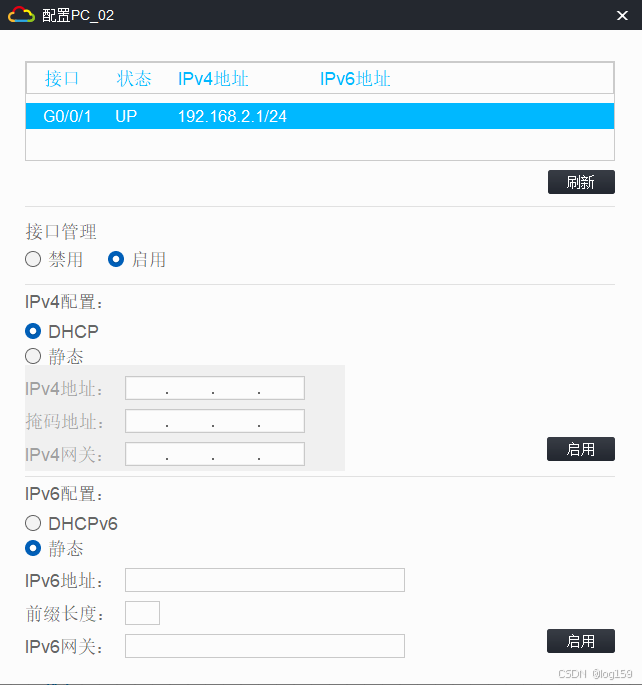Click the IPv4地址 input field
Viewport: 642px width, 685px height.
[215, 388]
